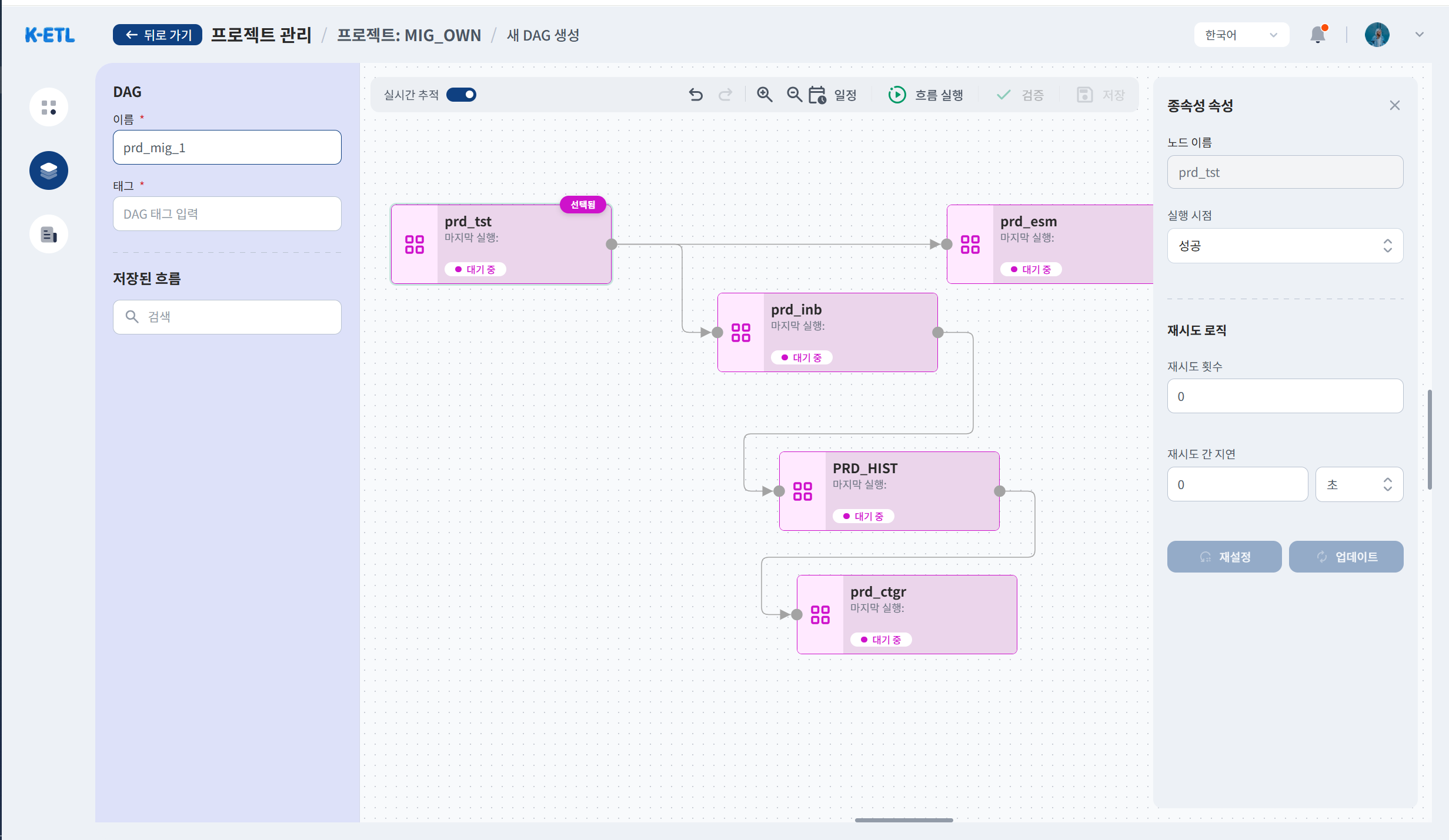This screenshot has width=1449, height=840.
Task: Select the layers project icon in sidebar
Action: 49,170
